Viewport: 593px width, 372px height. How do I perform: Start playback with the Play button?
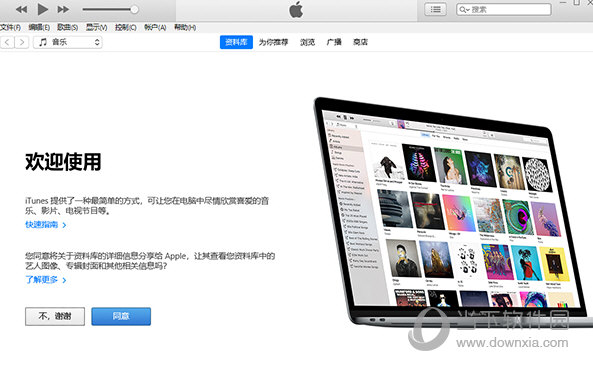(42, 9)
